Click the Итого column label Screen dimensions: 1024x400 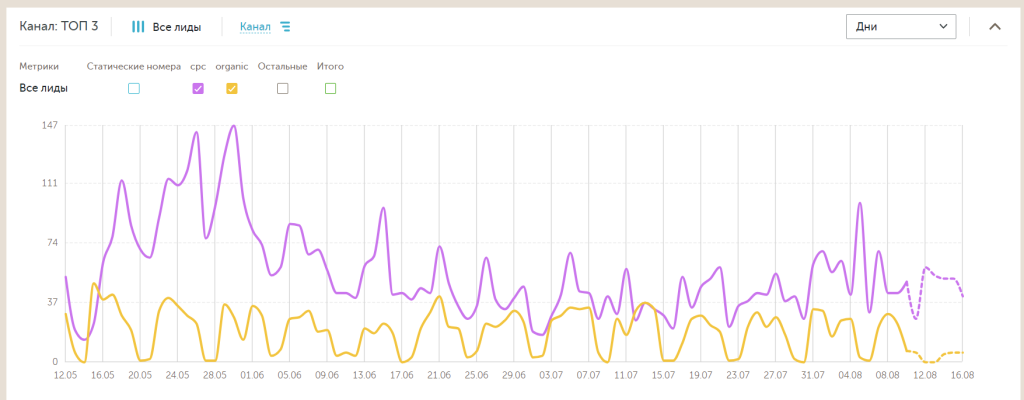coord(330,67)
